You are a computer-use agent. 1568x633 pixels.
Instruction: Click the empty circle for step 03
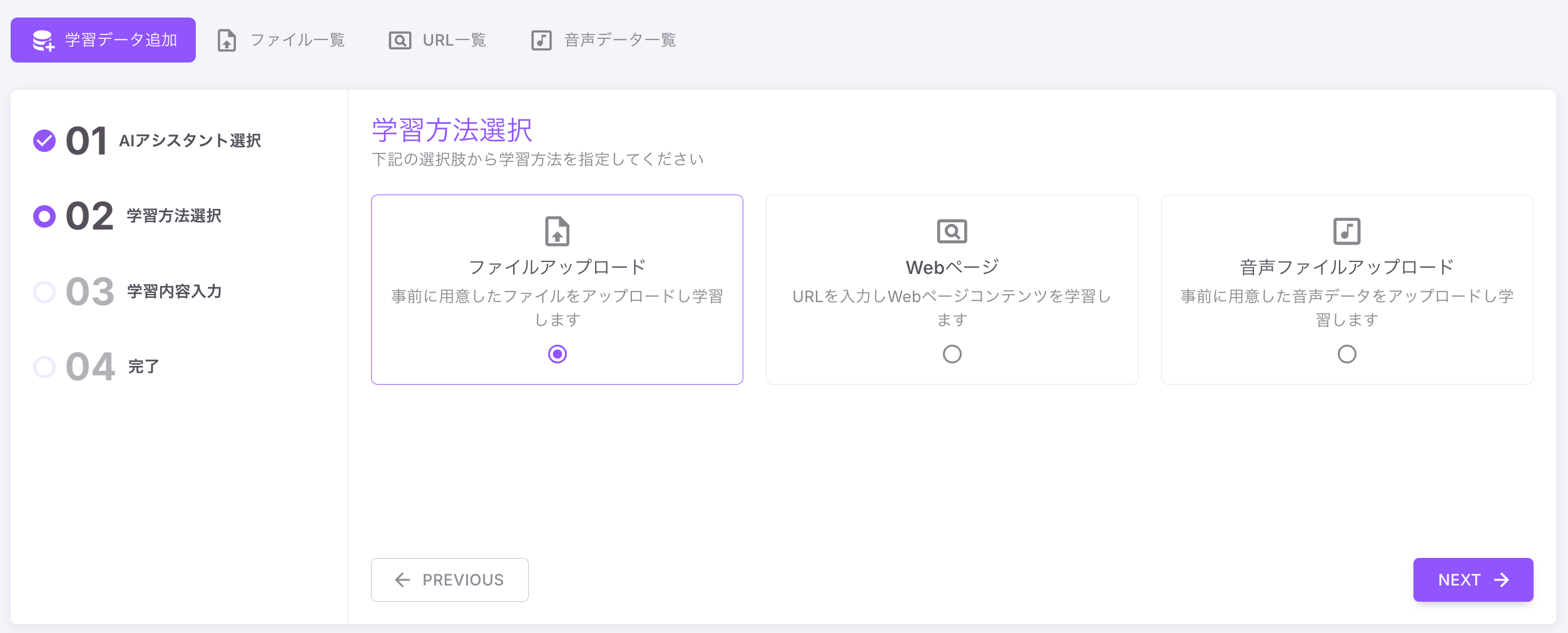pos(44,291)
